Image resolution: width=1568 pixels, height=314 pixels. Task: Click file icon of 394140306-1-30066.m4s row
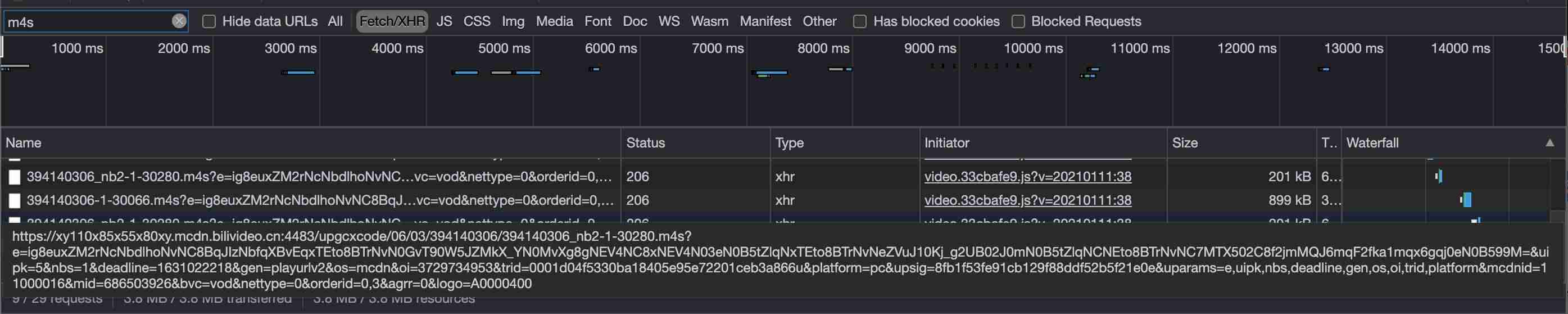tap(15, 200)
